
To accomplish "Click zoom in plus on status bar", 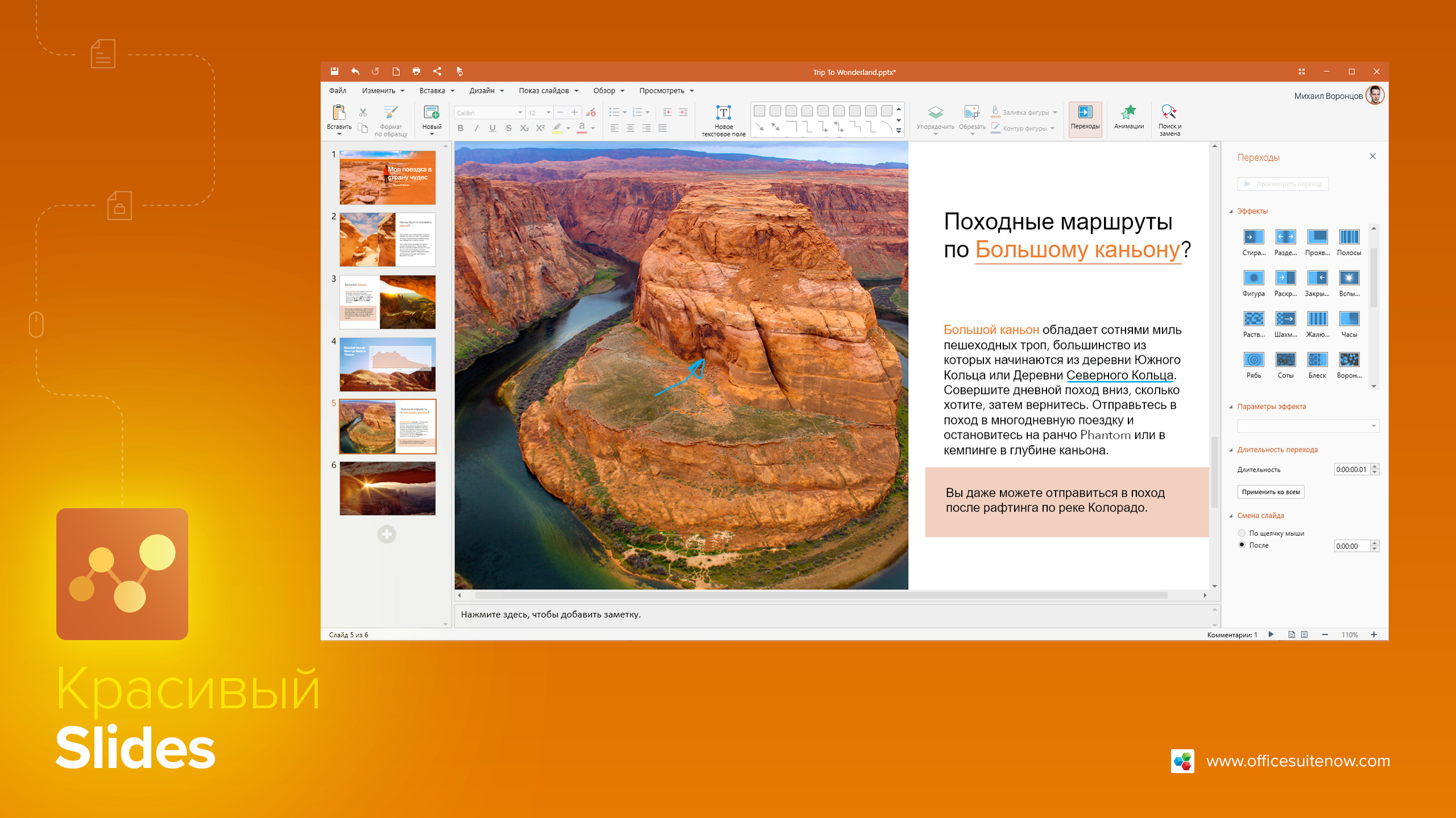I will 1374,635.
